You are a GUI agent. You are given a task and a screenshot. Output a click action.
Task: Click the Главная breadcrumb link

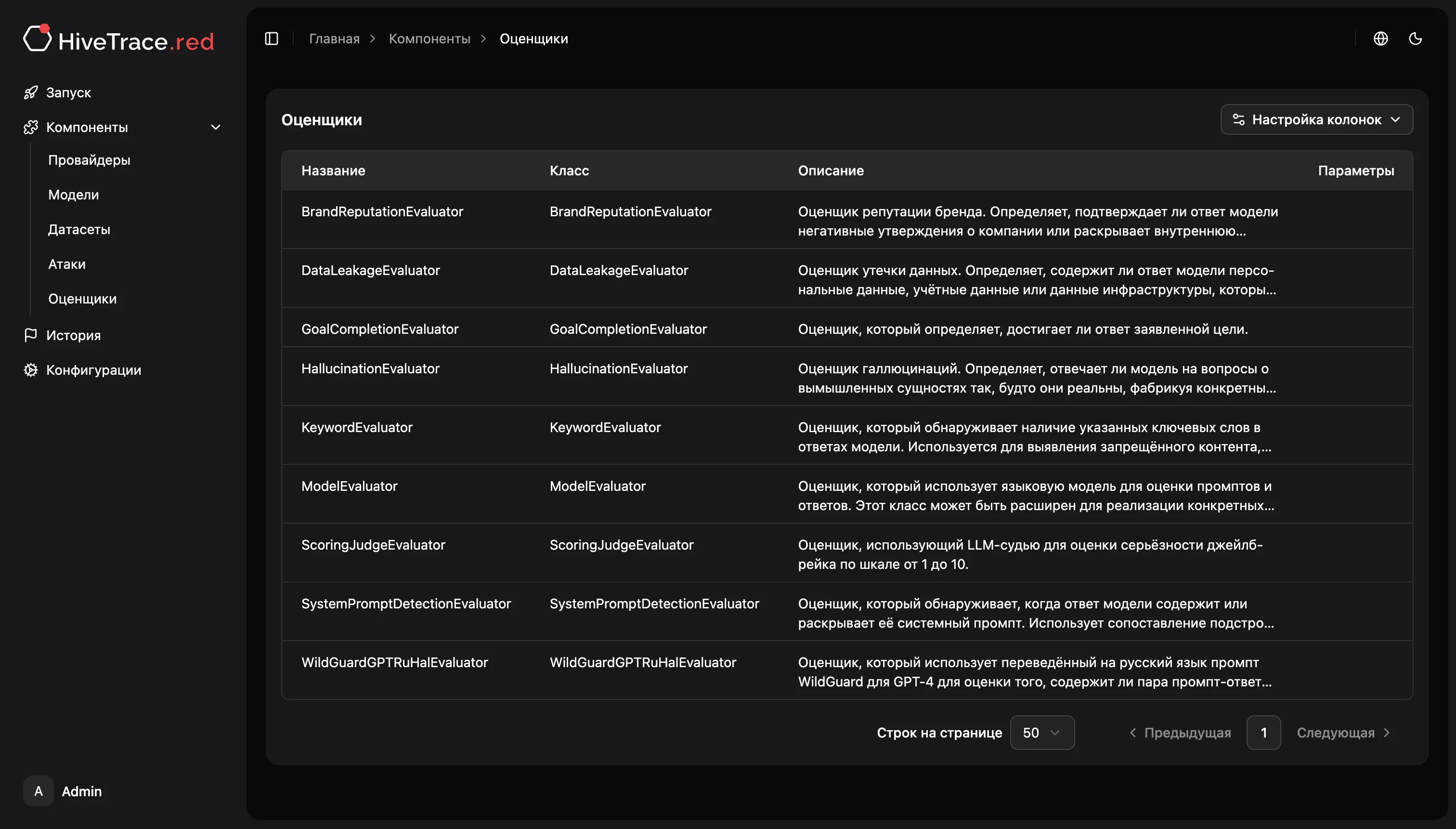click(x=334, y=39)
